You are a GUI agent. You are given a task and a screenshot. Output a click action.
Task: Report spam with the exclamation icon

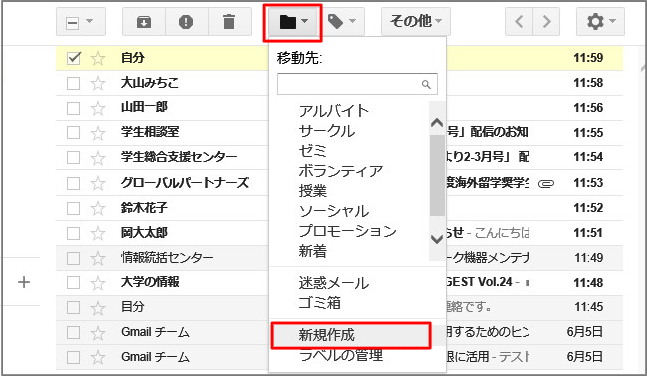point(186,21)
